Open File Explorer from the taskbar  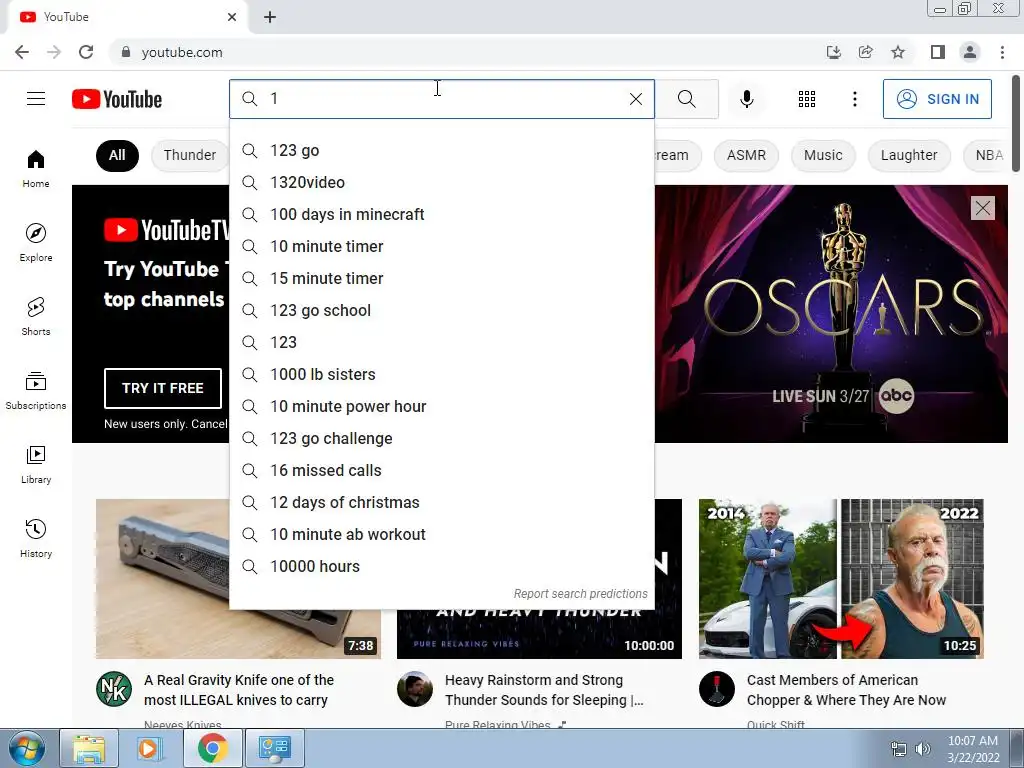point(89,748)
